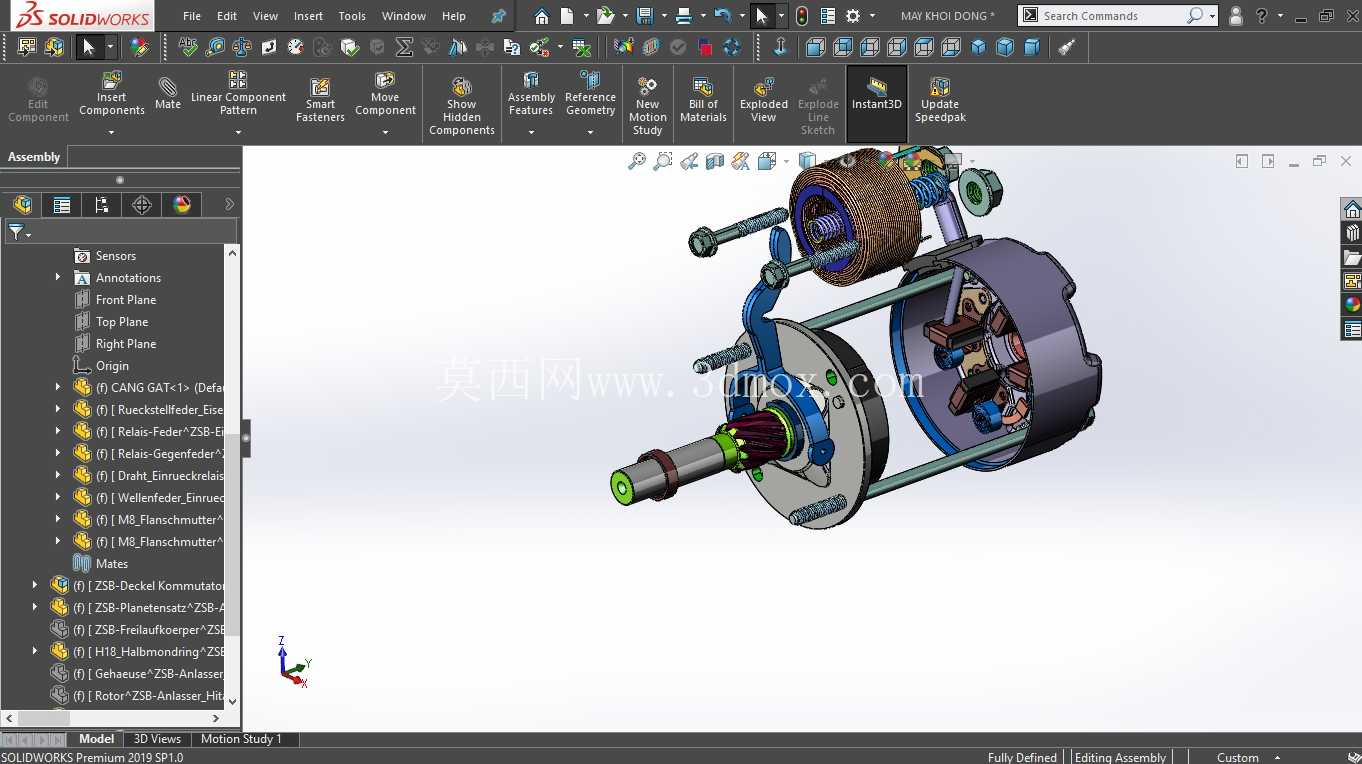The image size is (1362, 764).
Task: Expand the Annotations tree node
Action: coord(58,278)
